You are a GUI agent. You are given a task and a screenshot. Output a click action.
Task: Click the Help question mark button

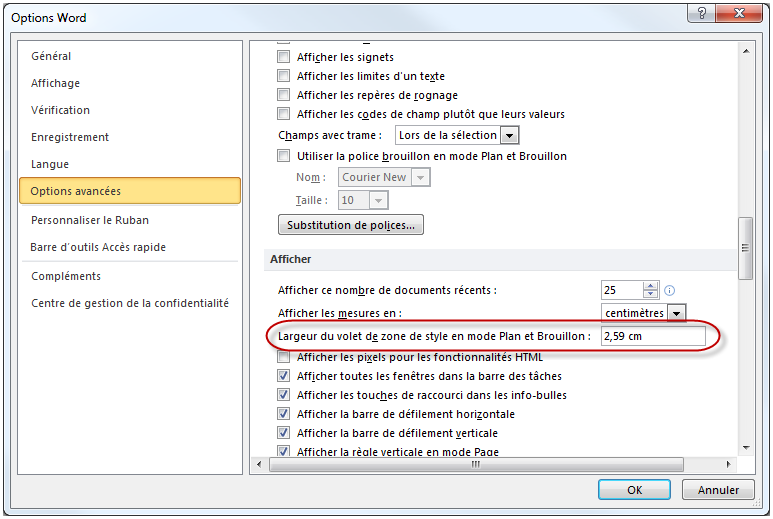702,13
